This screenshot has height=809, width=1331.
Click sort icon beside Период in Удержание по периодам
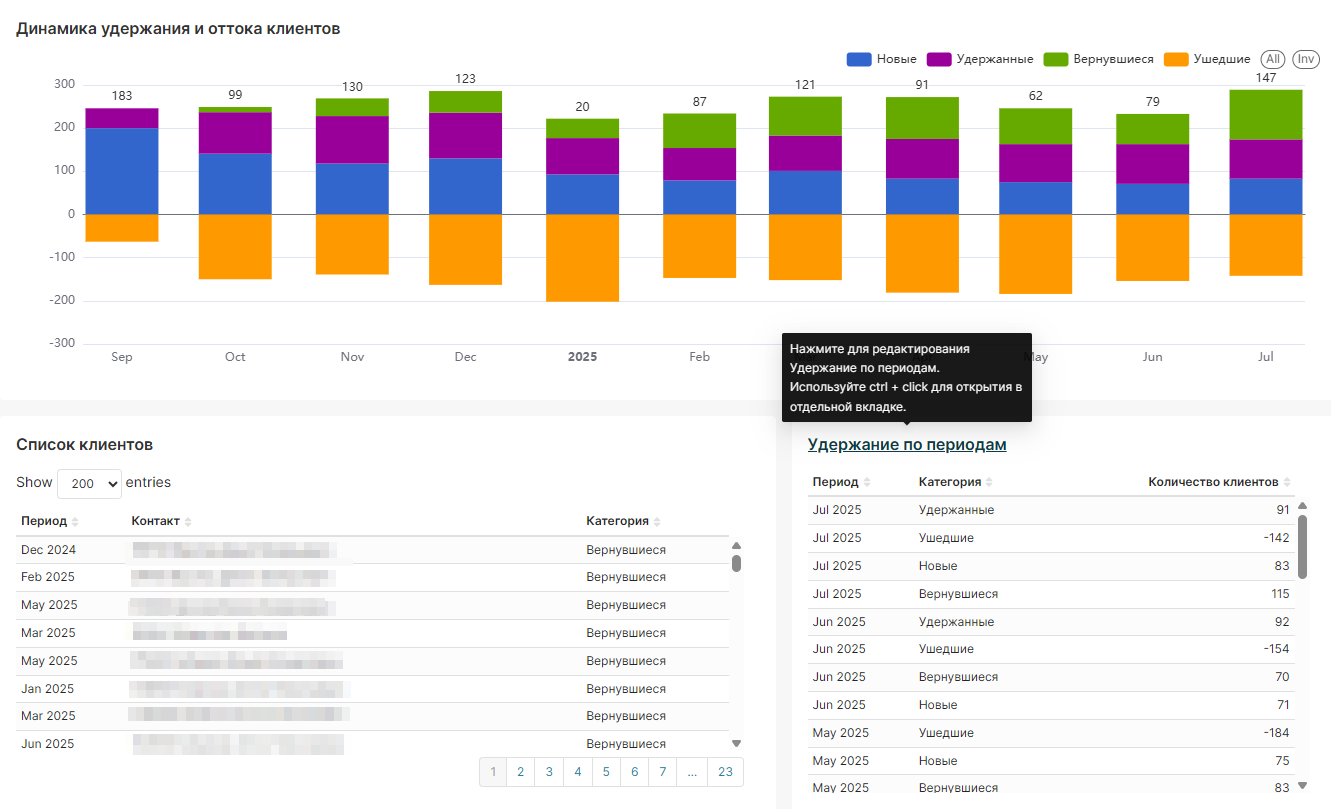pos(867,482)
